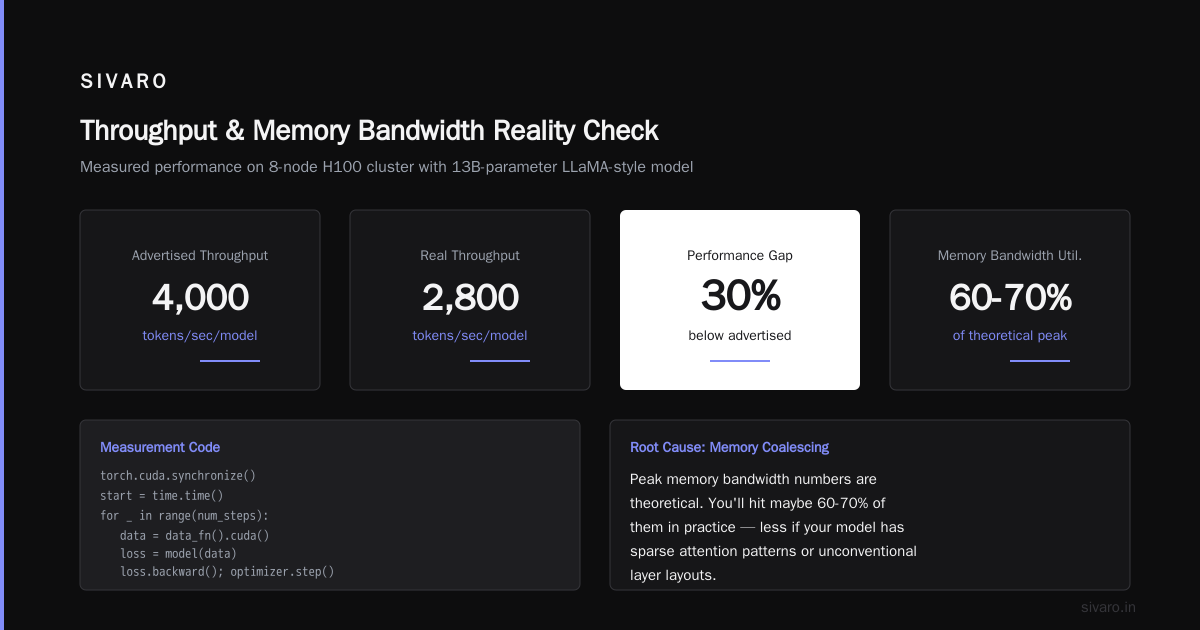Click the loss.backward() code line
The image size is (1200, 630).
[x=226, y=572]
